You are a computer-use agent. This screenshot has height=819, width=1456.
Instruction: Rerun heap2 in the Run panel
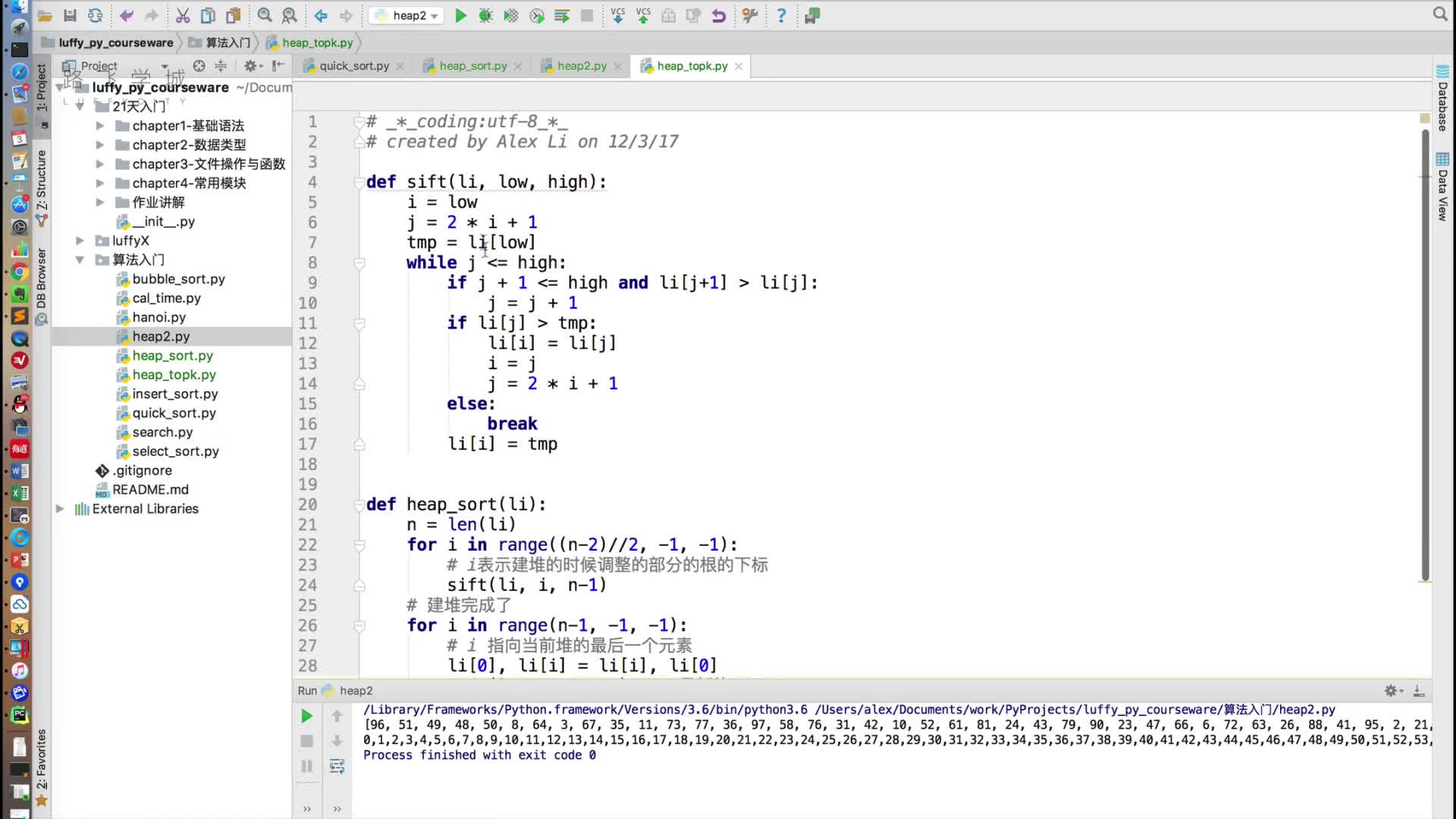(306, 716)
